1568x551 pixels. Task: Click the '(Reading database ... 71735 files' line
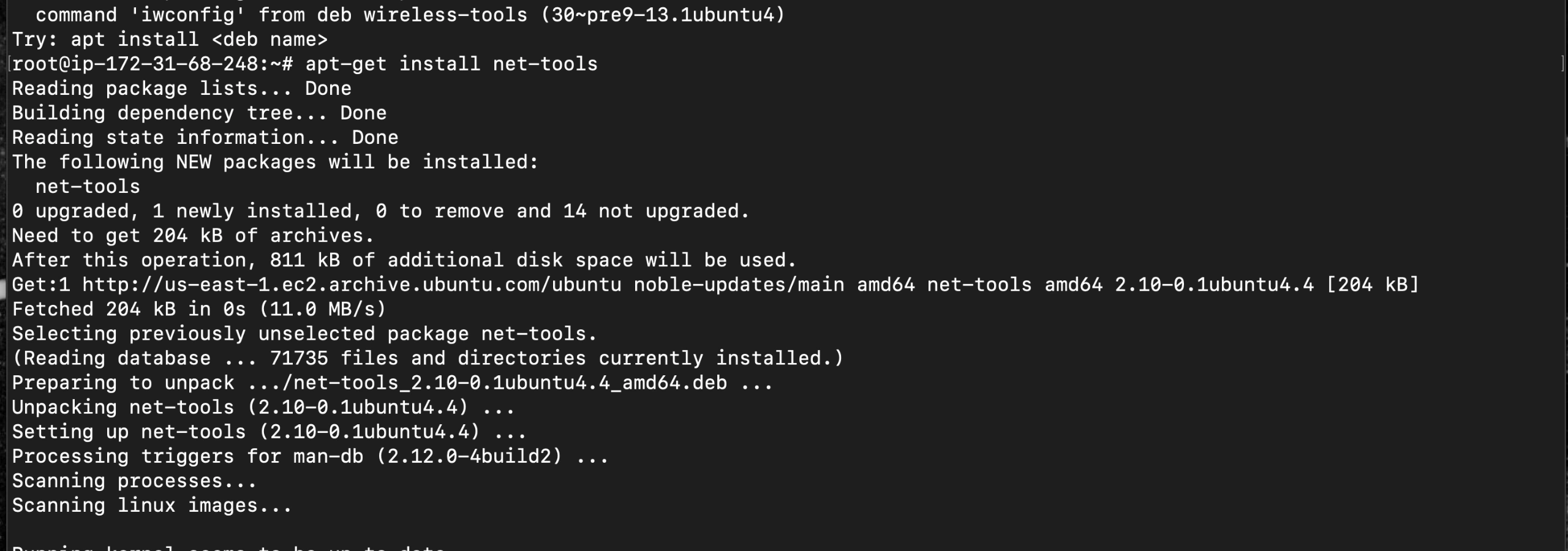point(428,358)
